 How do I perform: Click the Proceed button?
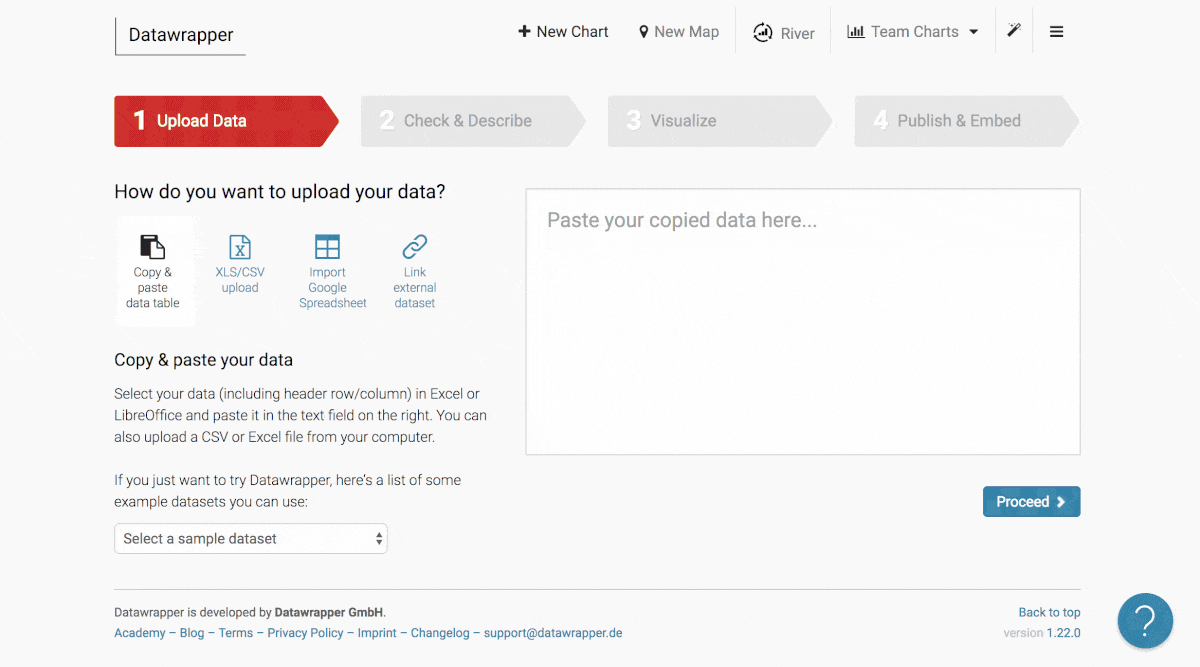(1031, 502)
